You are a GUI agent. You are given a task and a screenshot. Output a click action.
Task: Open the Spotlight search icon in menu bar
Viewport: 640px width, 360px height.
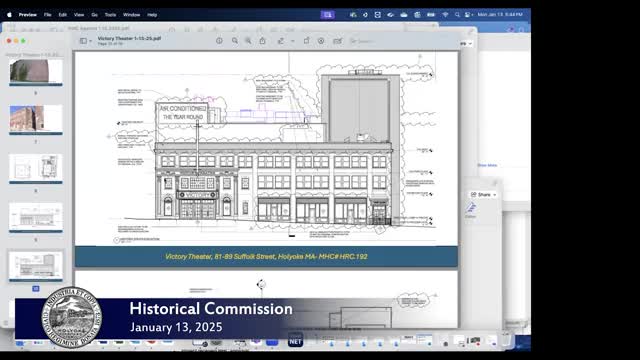[457, 15]
